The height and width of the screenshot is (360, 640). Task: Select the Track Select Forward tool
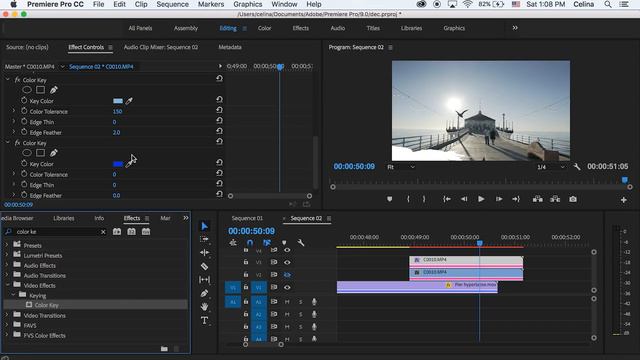click(204, 239)
